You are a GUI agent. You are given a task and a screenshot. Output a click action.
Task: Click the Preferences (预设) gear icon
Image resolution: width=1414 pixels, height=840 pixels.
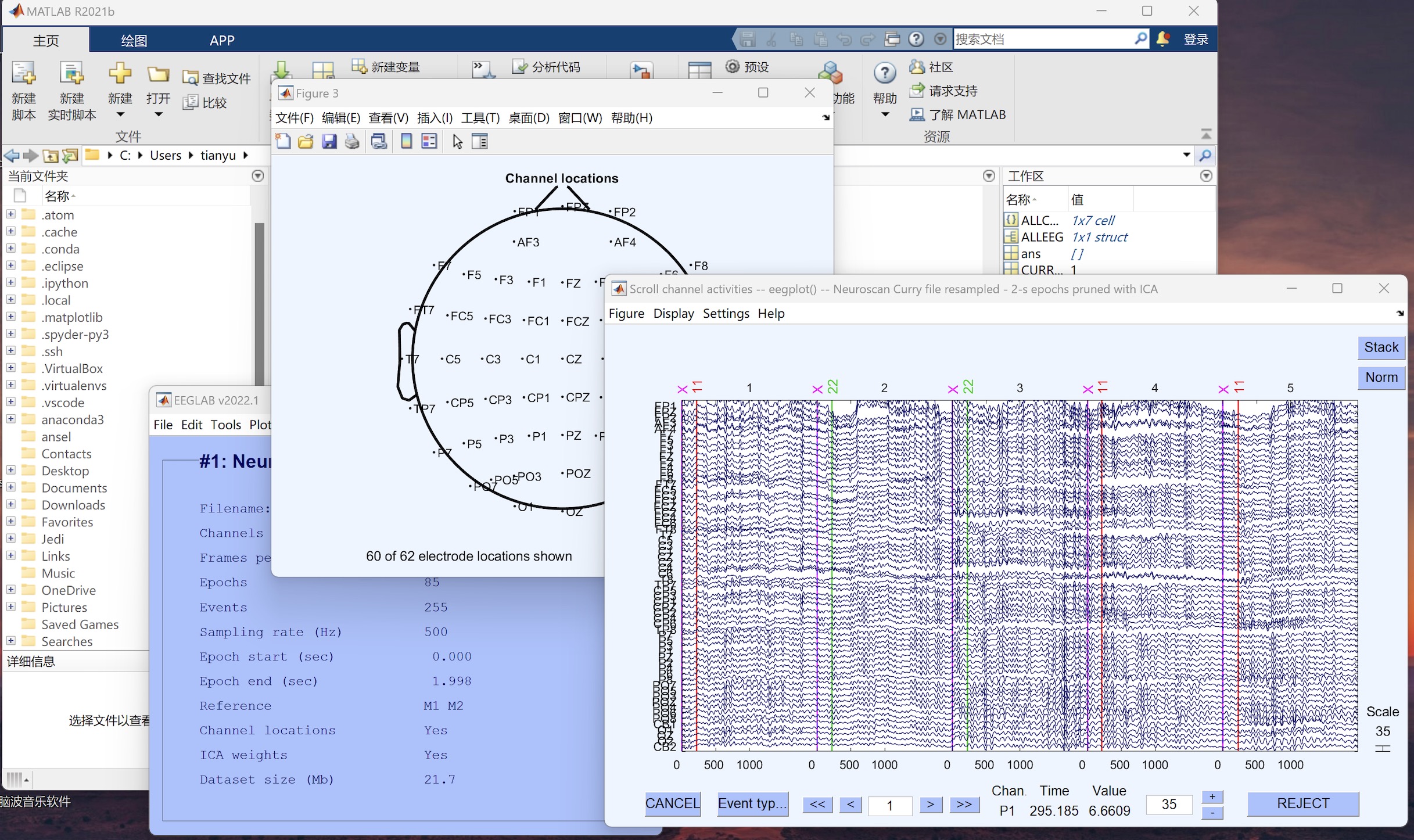[x=733, y=67]
